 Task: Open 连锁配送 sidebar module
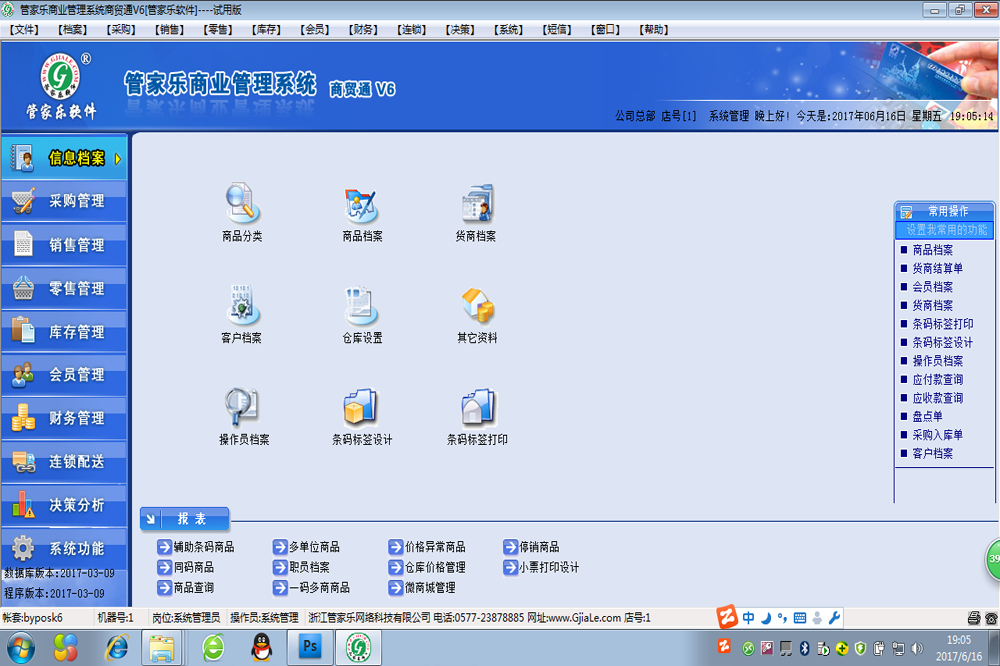[64, 461]
